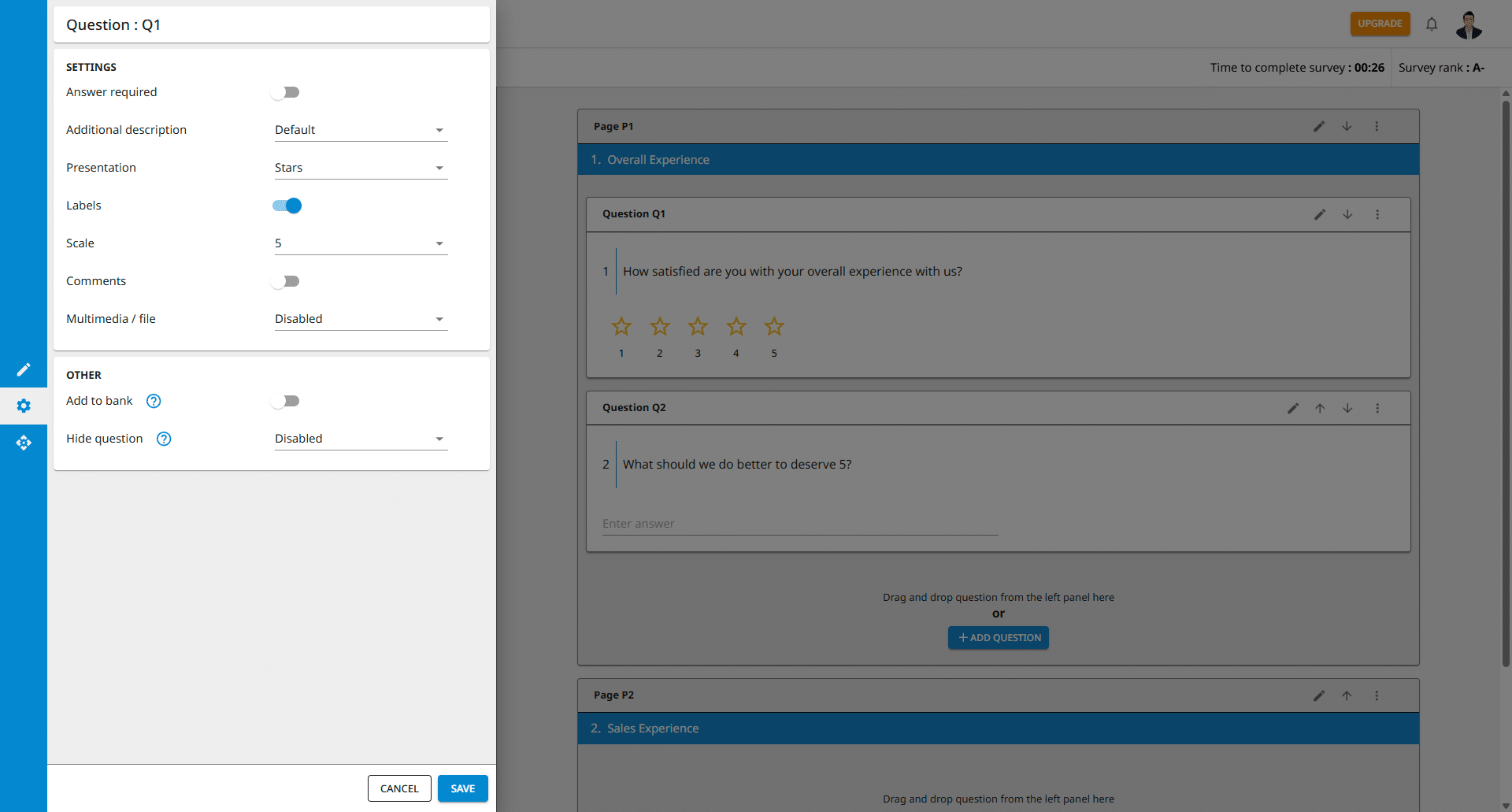This screenshot has width=1512, height=812.
Task: Open the logic branching sidebar icon
Action: (24, 443)
